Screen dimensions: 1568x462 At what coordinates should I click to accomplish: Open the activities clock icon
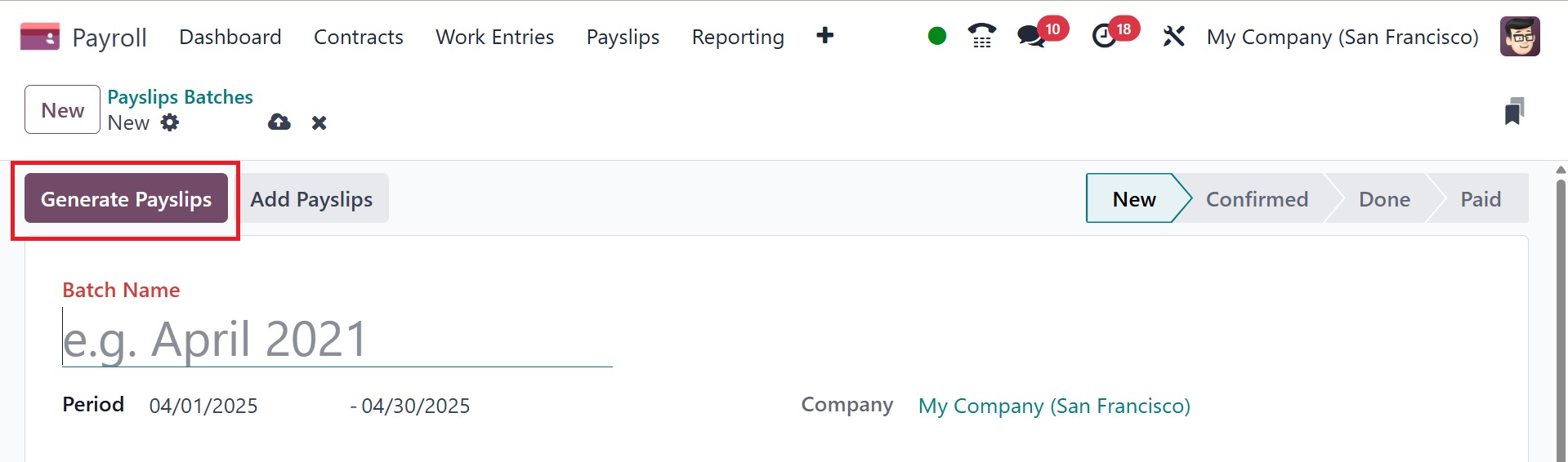(x=1104, y=36)
